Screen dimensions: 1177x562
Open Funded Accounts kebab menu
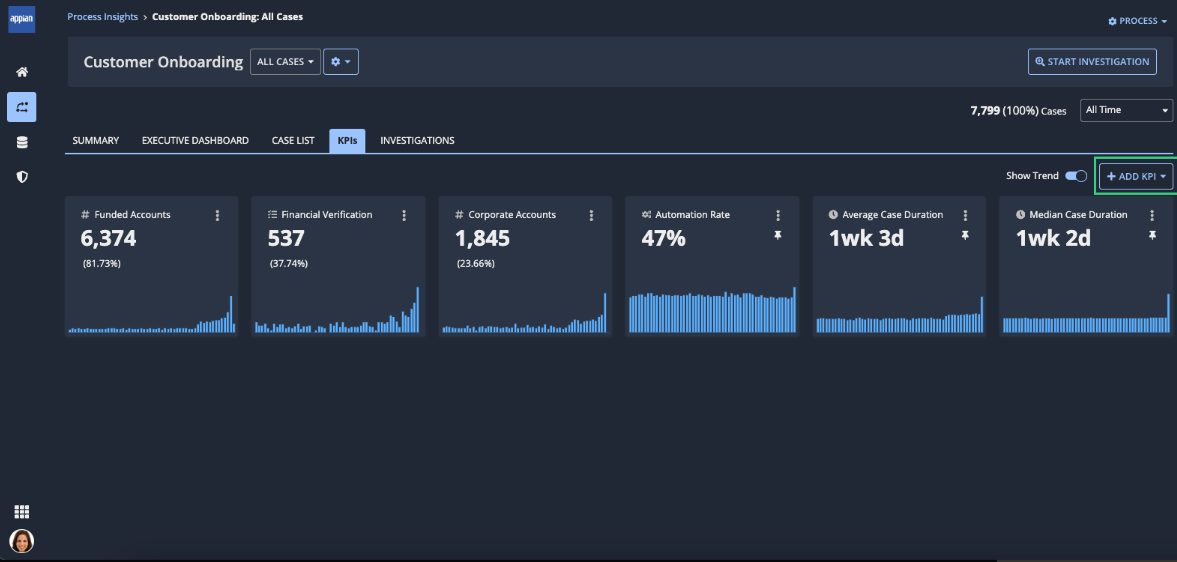(217, 215)
